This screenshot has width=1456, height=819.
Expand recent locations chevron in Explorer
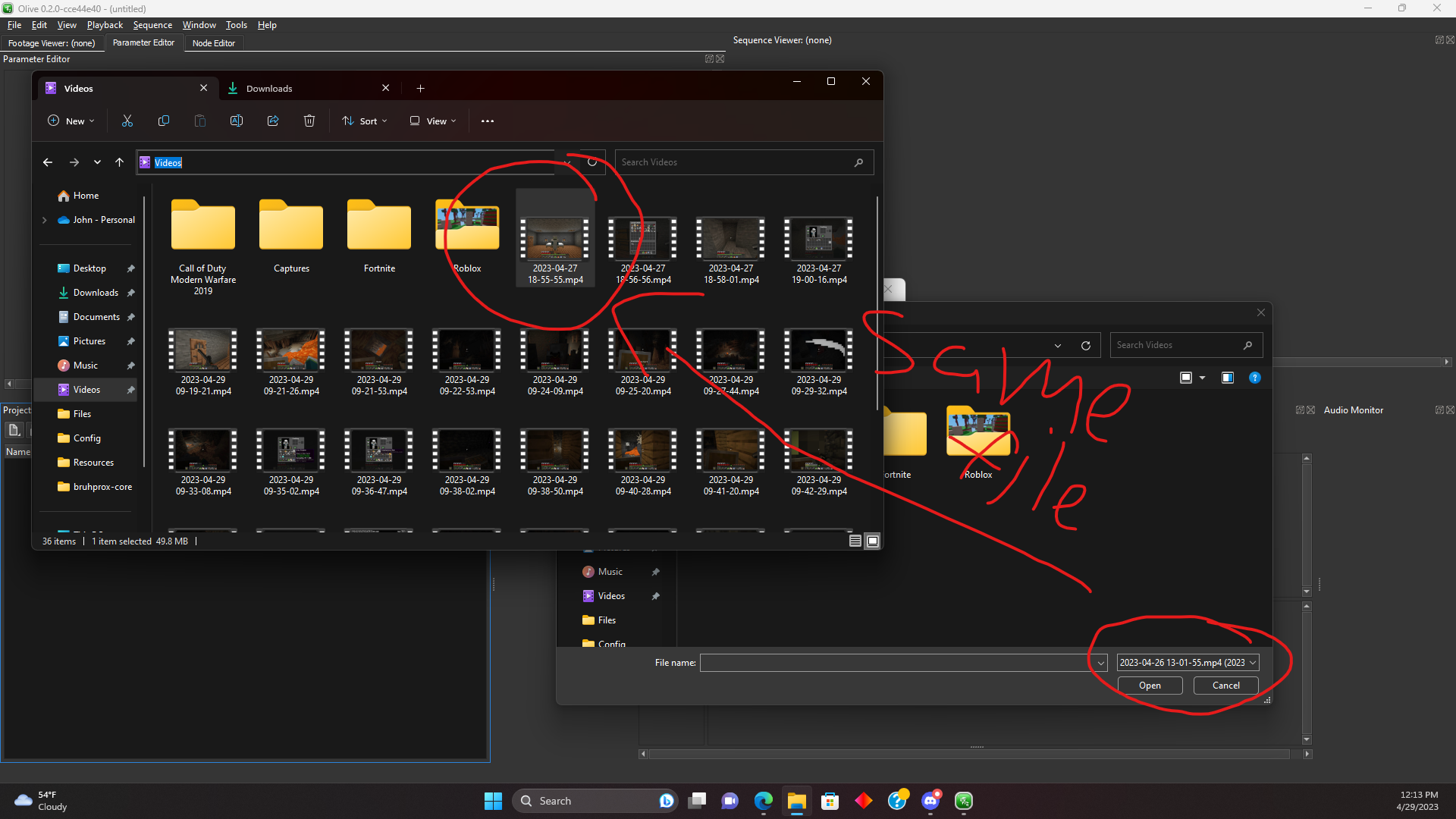coord(97,162)
